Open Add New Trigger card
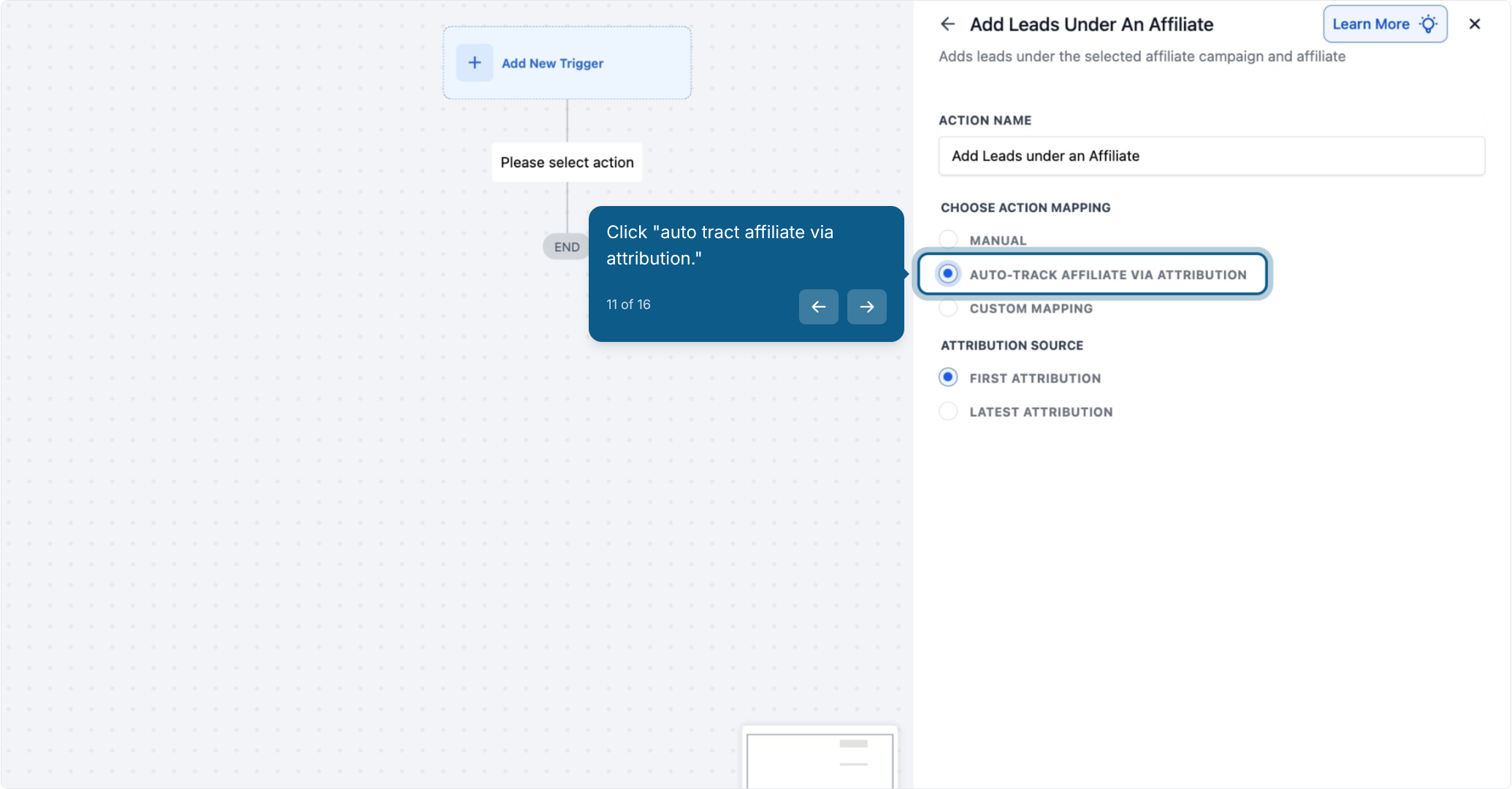The width and height of the screenshot is (1512, 789). (567, 63)
